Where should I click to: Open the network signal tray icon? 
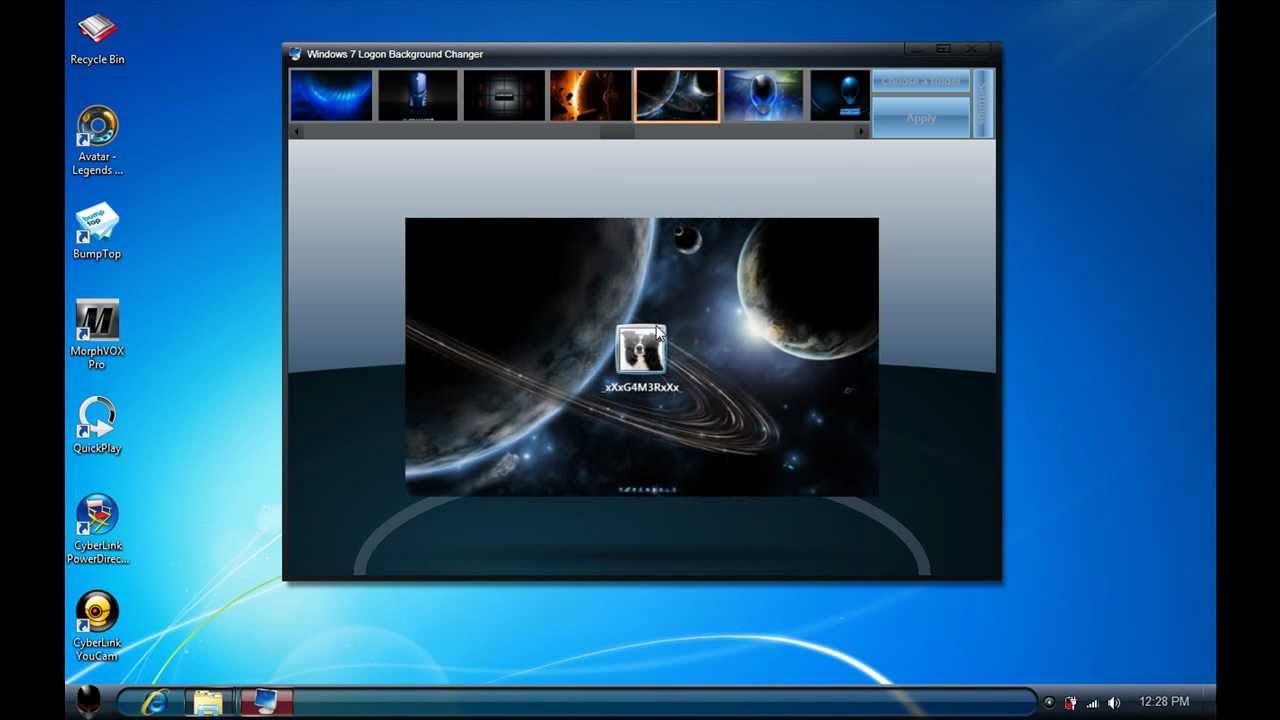(1092, 703)
